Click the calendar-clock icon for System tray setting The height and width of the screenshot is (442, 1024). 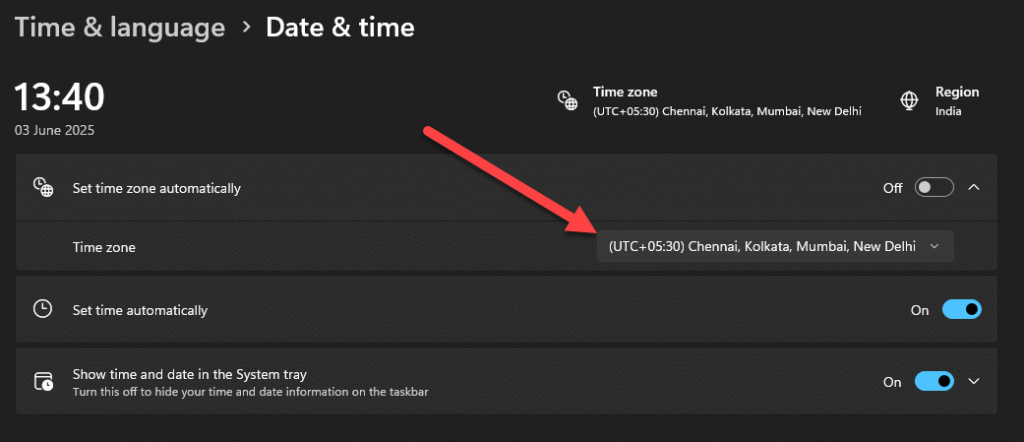[43, 381]
